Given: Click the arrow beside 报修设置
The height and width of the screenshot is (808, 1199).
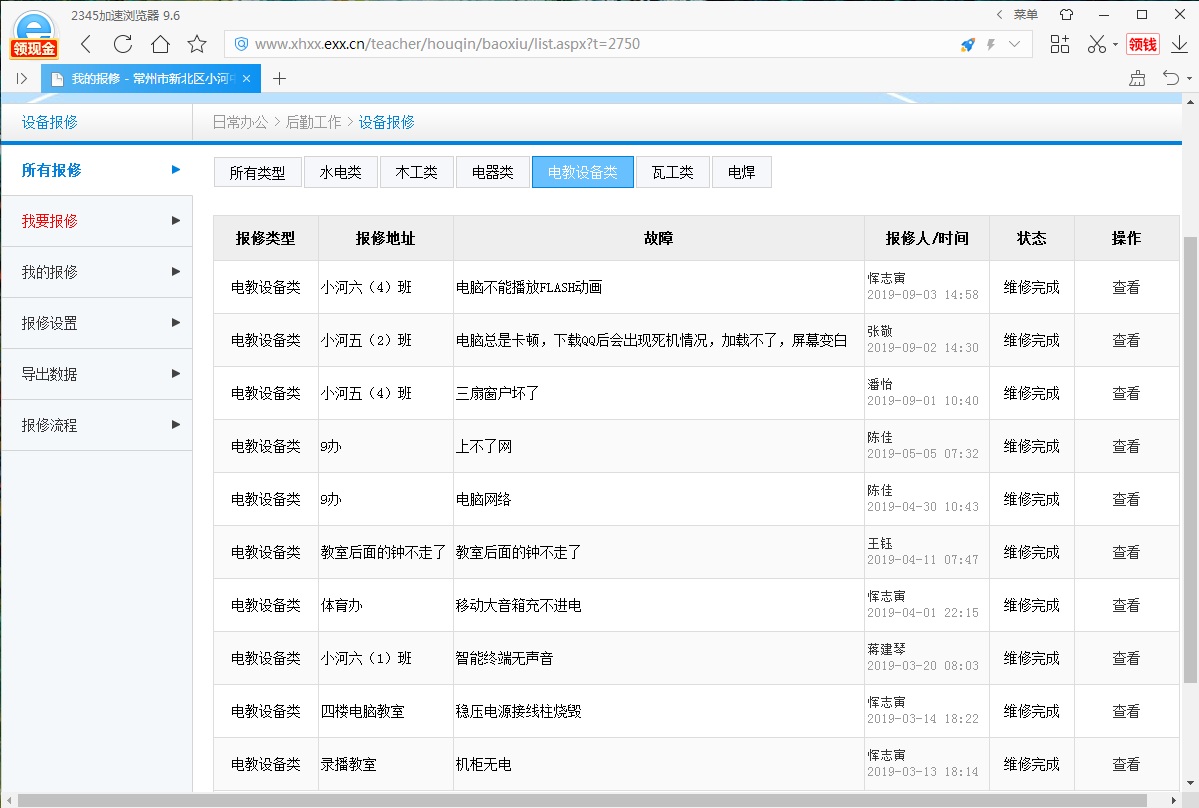Looking at the screenshot, I should click(x=176, y=323).
